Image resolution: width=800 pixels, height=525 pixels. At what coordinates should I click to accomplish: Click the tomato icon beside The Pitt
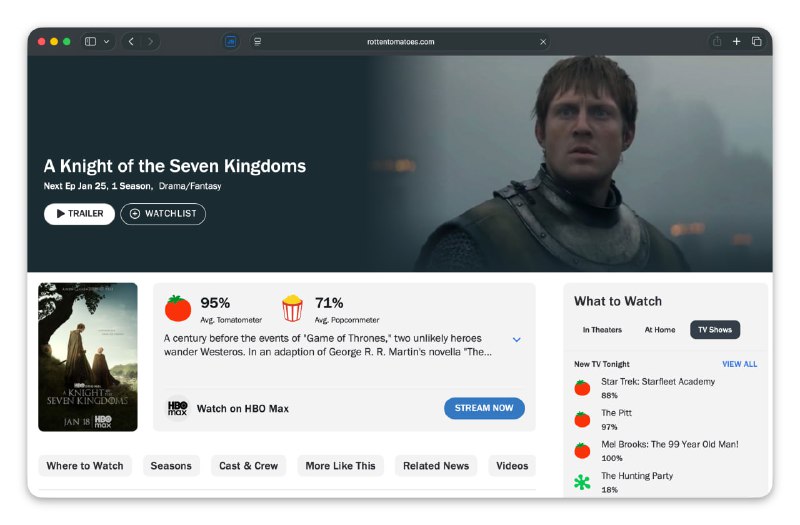[x=582, y=419]
